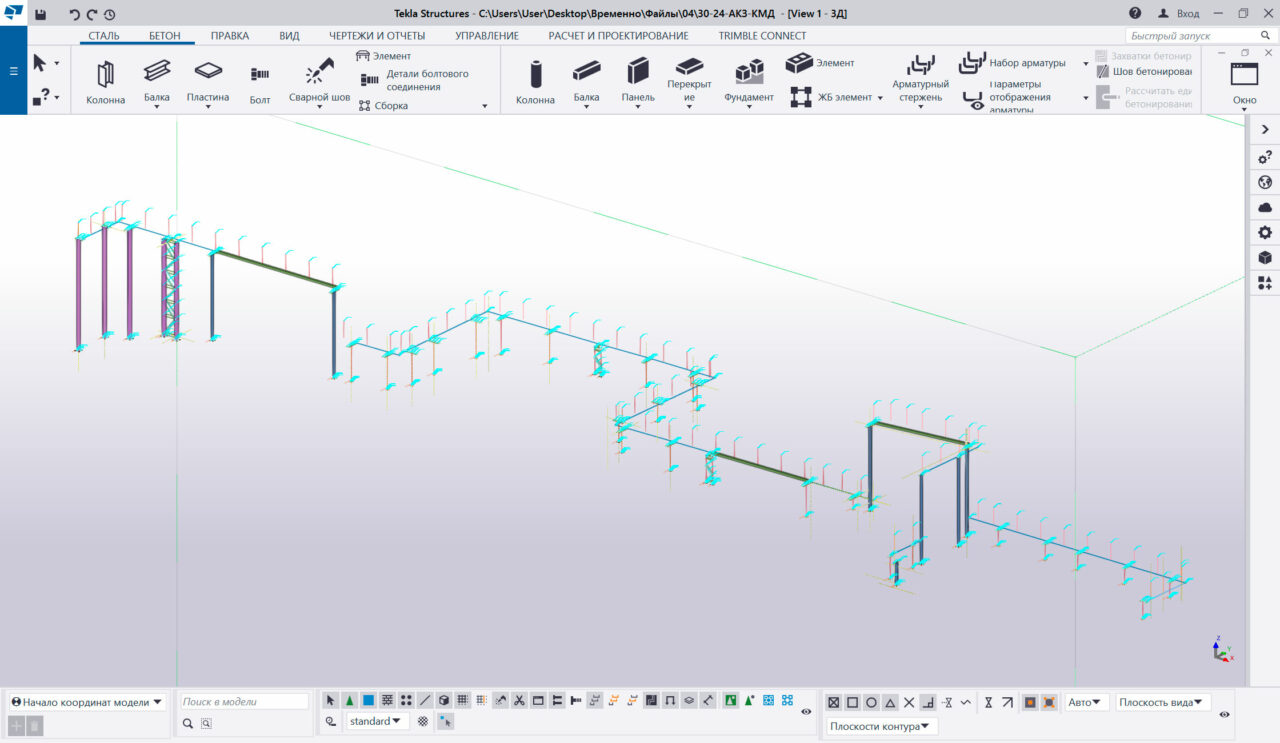The height and width of the screenshot is (743, 1280).
Task: Switch to the ПРАВКА ribbon tab
Action: tap(230, 36)
